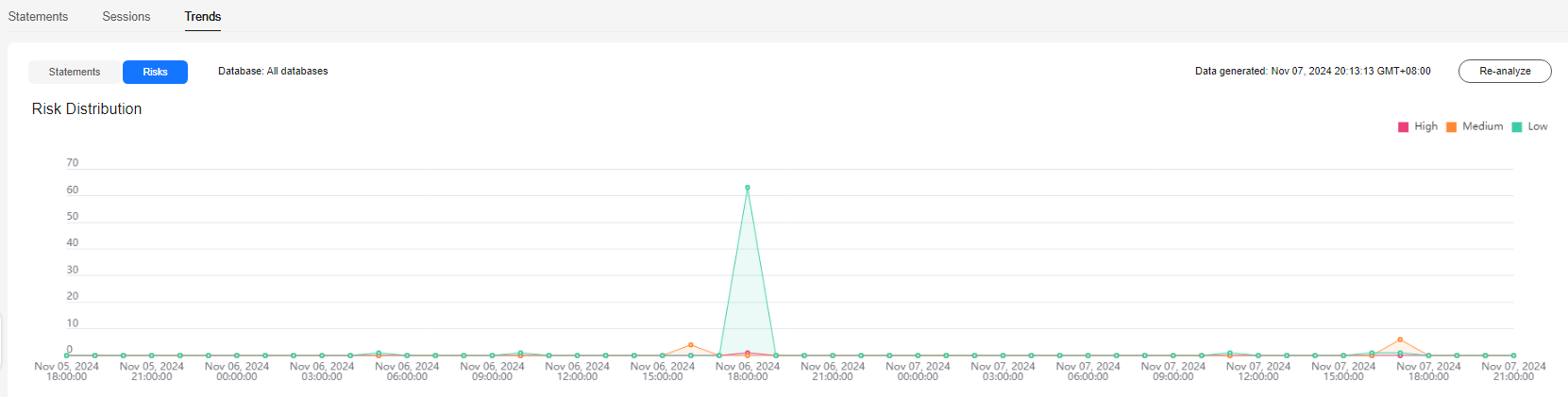
Task: Toggle the Medium risk legend swatch
Action: coord(1452,127)
